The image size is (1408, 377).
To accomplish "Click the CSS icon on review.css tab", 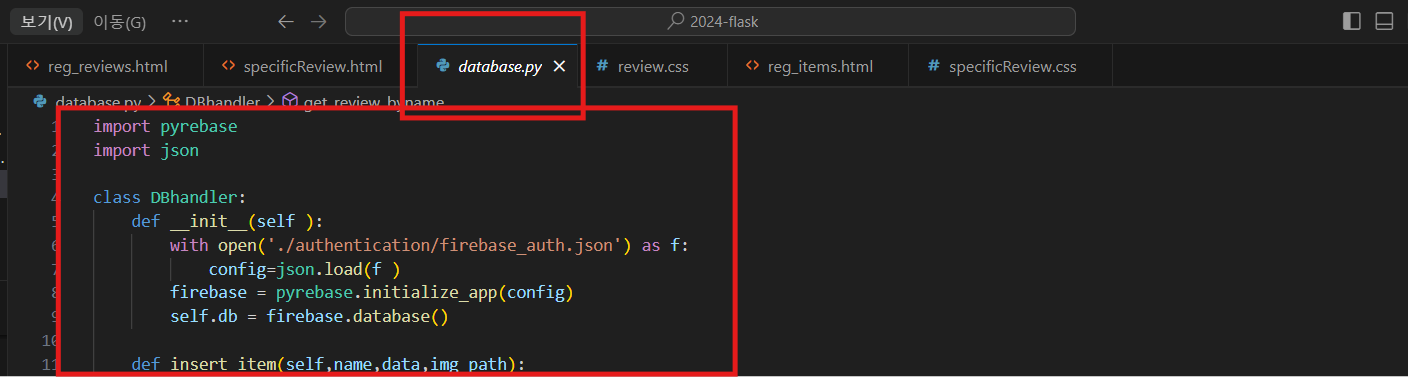I will [x=602, y=66].
